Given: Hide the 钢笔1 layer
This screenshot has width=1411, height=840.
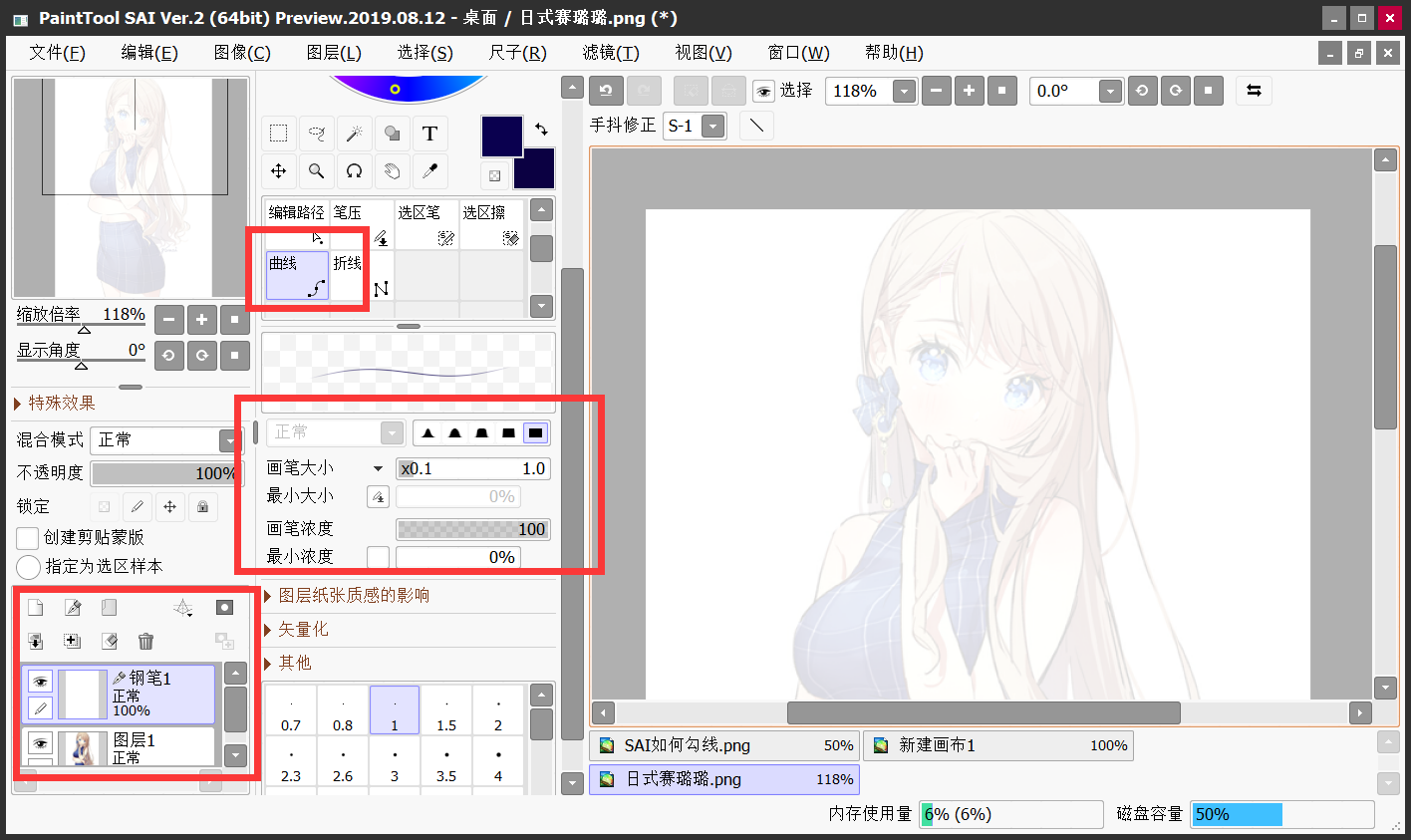Looking at the screenshot, I should pyautogui.click(x=40, y=682).
